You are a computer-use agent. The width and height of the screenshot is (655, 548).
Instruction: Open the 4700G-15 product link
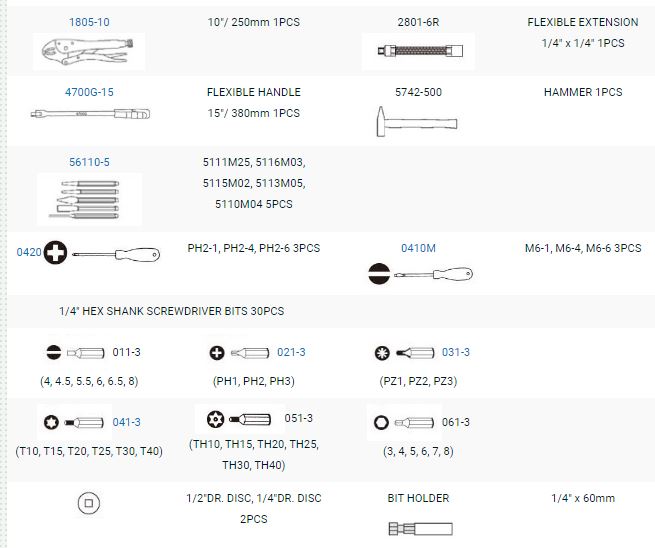pyautogui.click(x=89, y=92)
